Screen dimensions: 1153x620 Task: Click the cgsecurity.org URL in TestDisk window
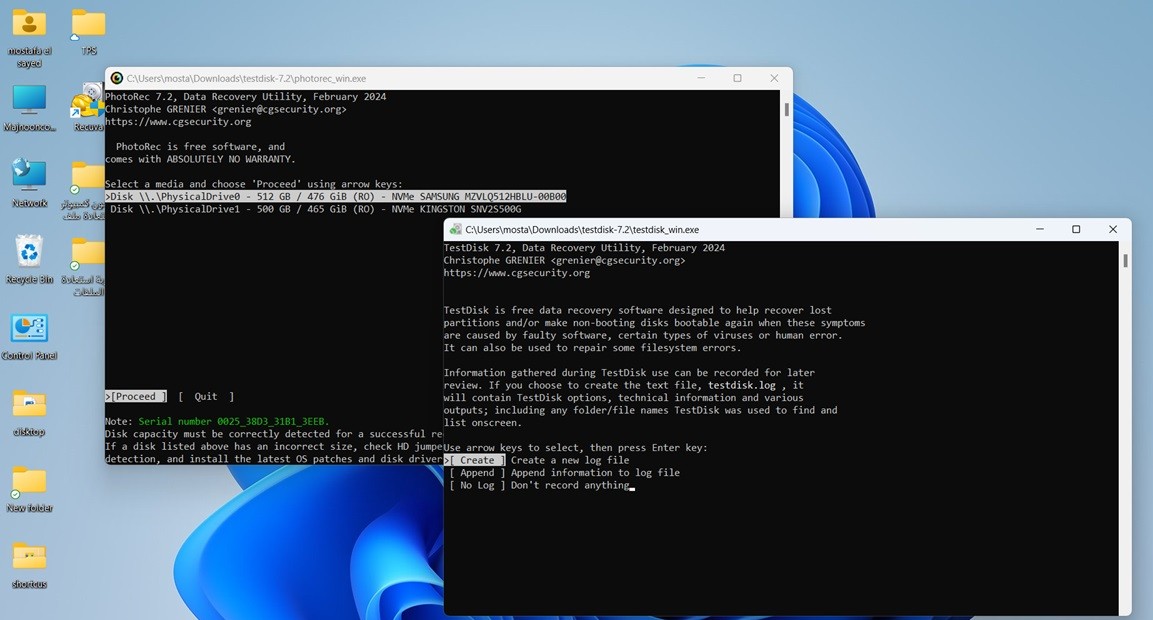click(516, 273)
